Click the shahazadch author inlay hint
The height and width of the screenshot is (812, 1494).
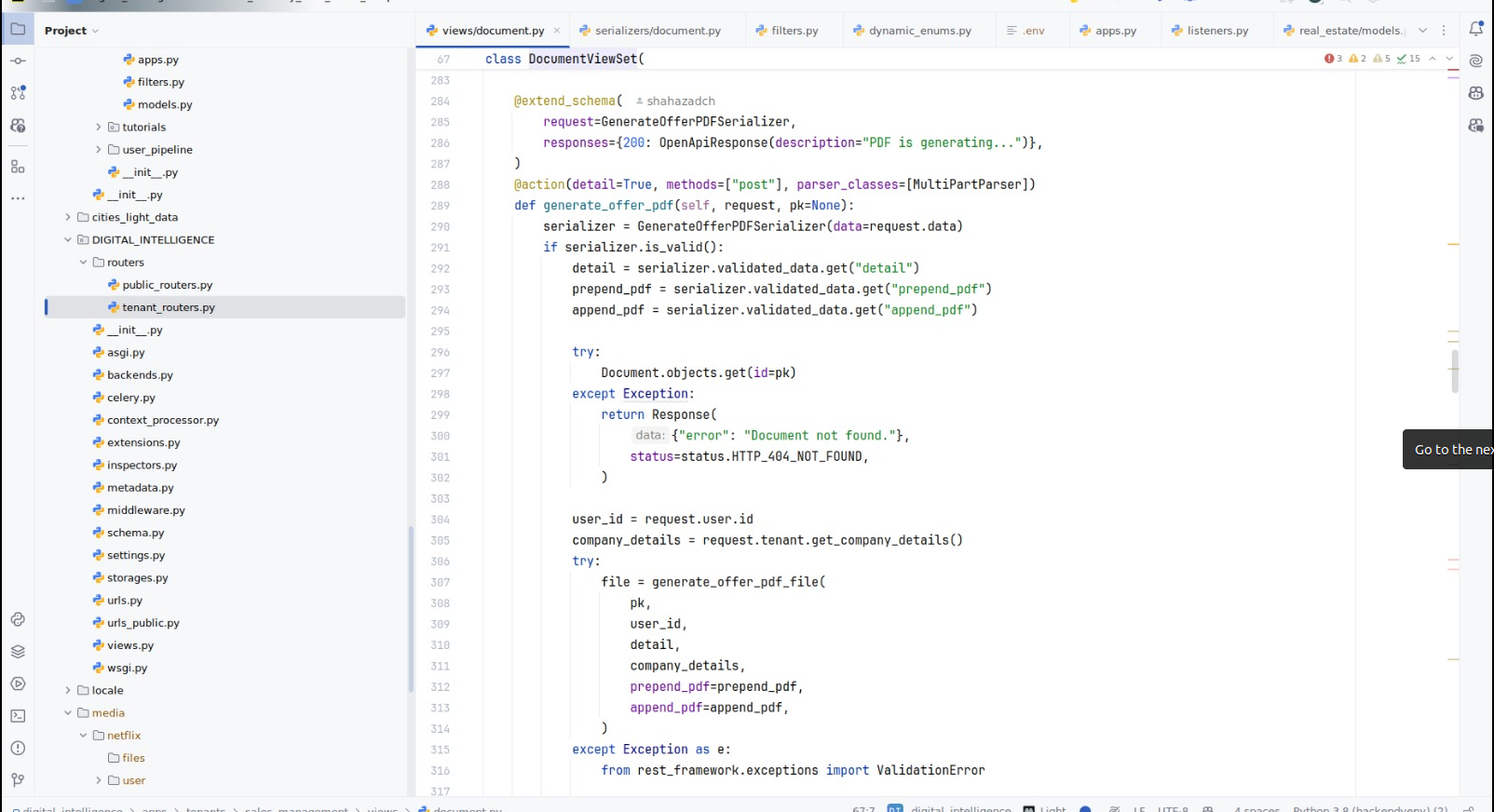(x=675, y=101)
